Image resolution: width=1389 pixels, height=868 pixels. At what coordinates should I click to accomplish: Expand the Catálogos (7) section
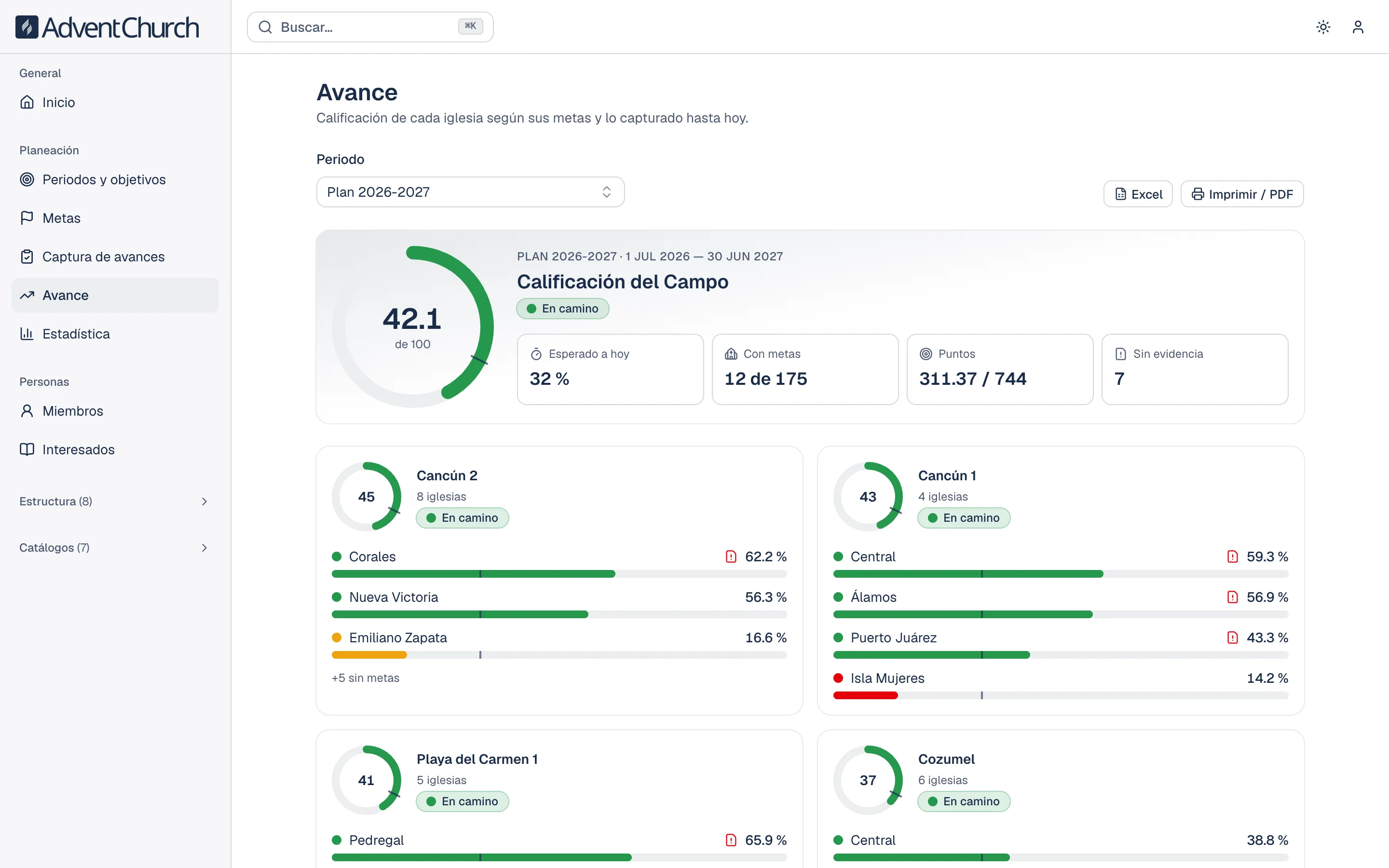(x=115, y=548)
